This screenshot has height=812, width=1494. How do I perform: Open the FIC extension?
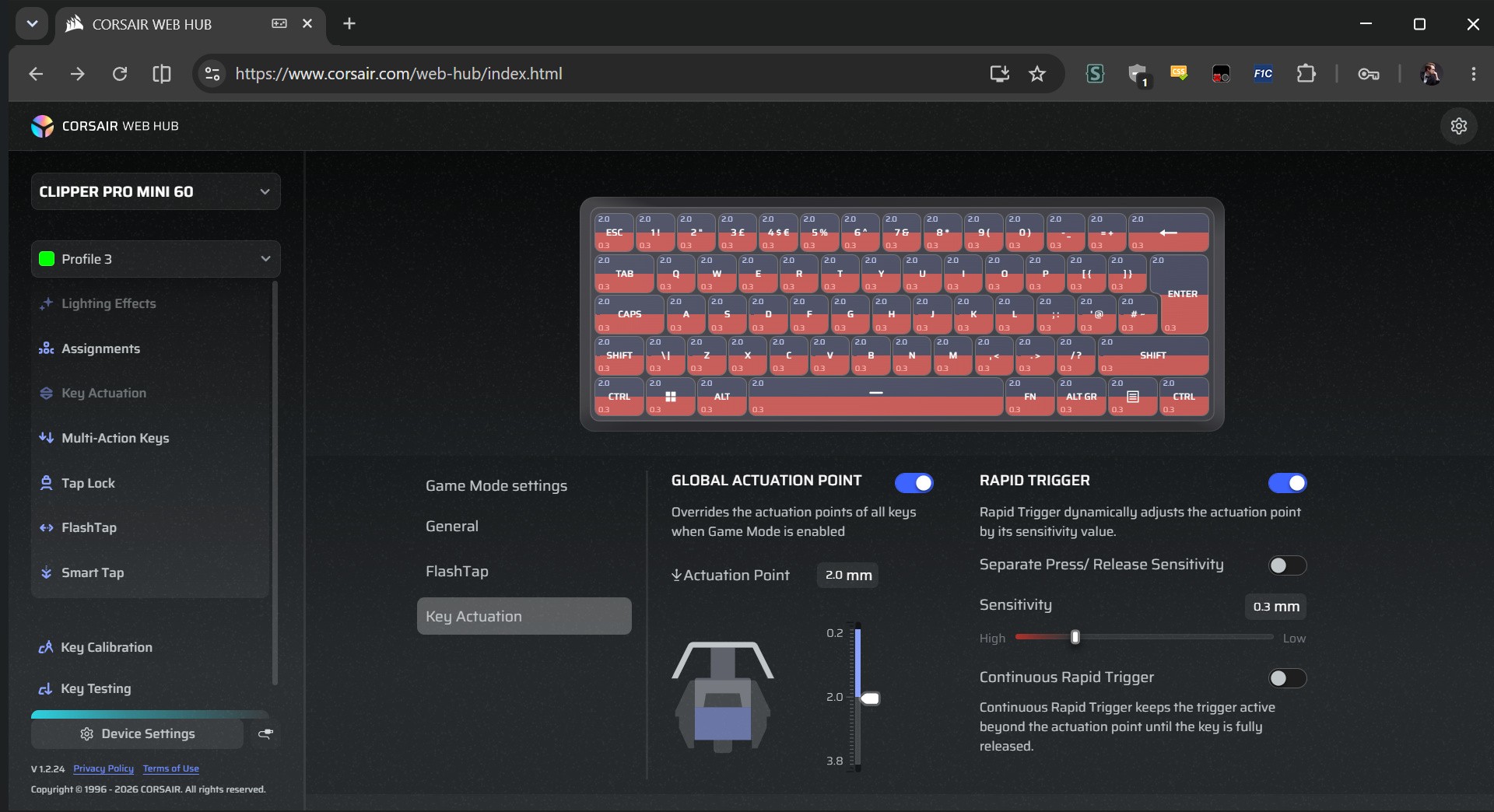pos(1263,74)
